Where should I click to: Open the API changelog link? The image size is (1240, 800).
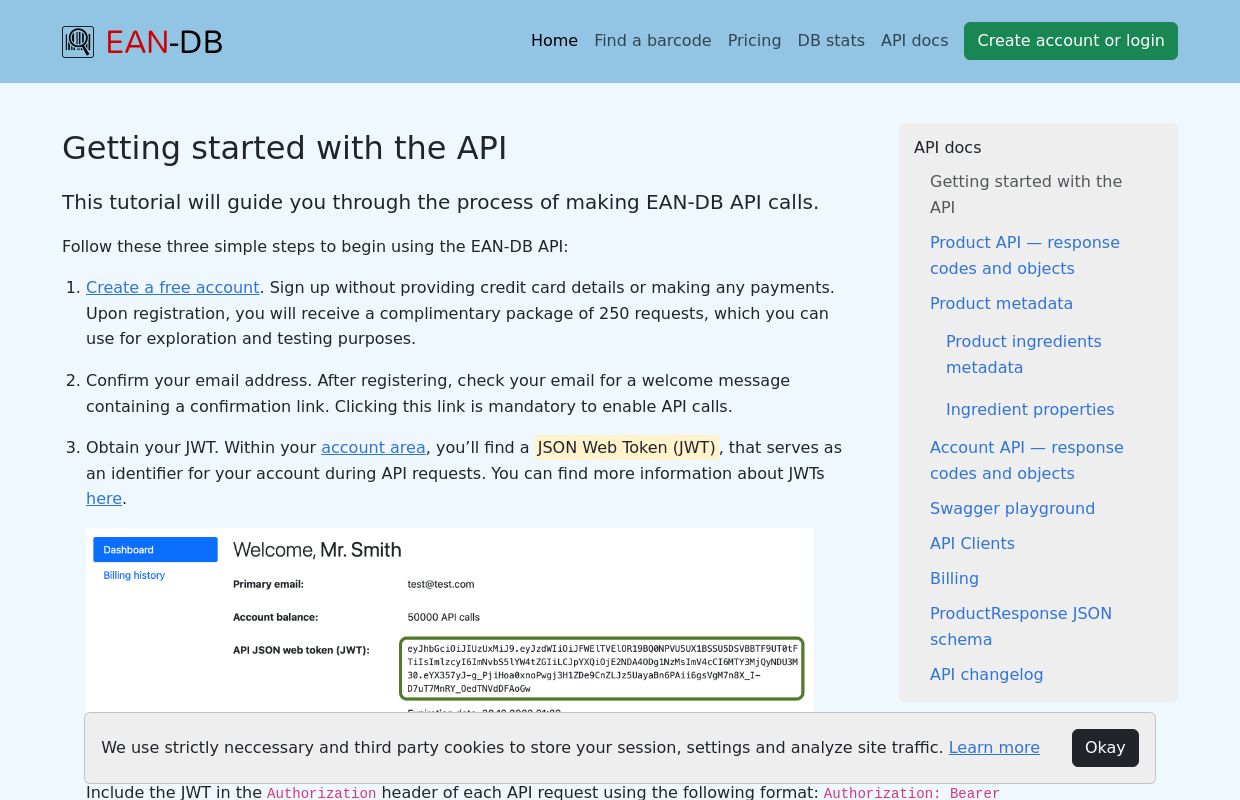pos(986,674)
